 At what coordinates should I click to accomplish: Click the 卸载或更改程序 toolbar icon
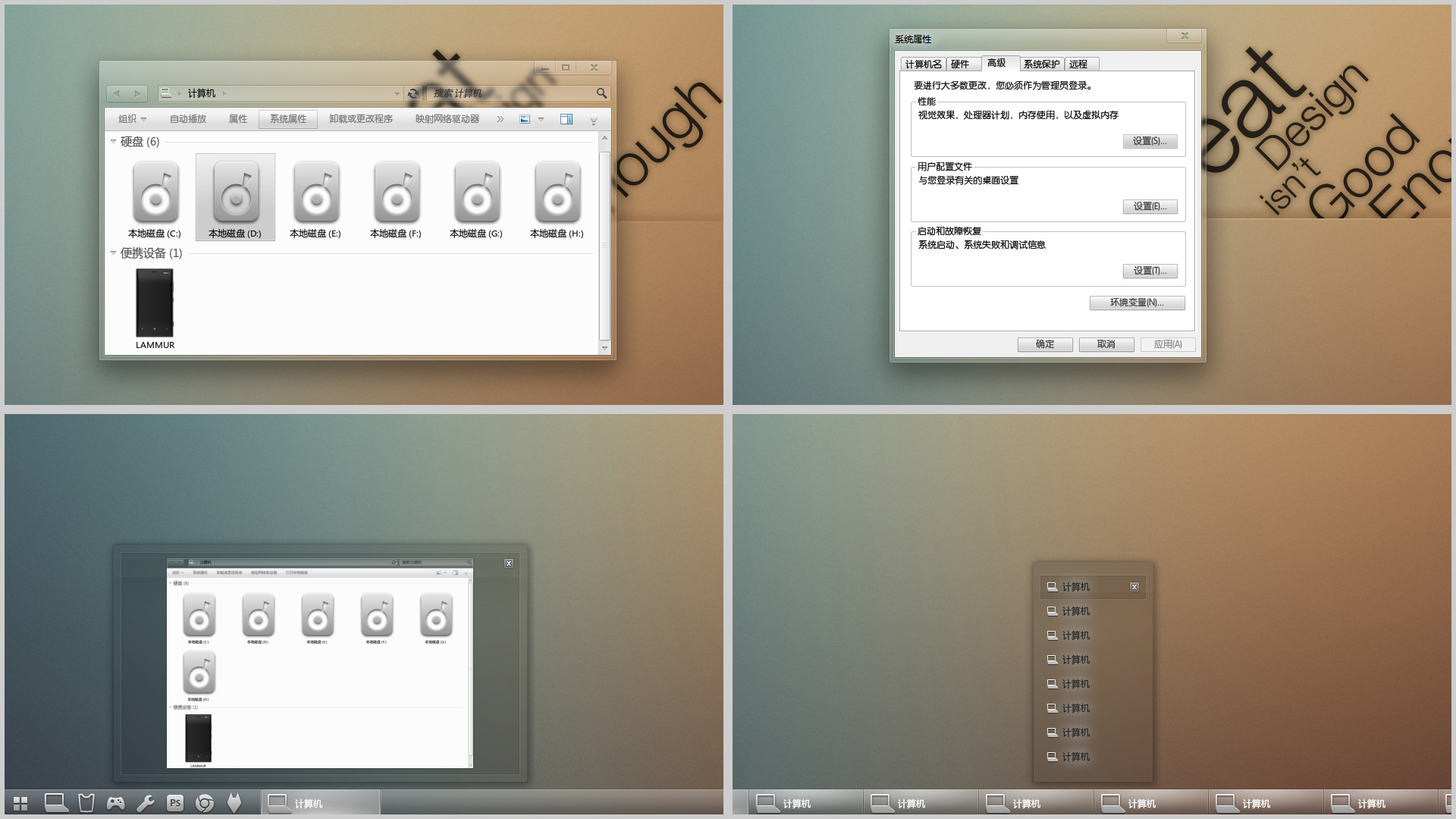pos(361,119)
